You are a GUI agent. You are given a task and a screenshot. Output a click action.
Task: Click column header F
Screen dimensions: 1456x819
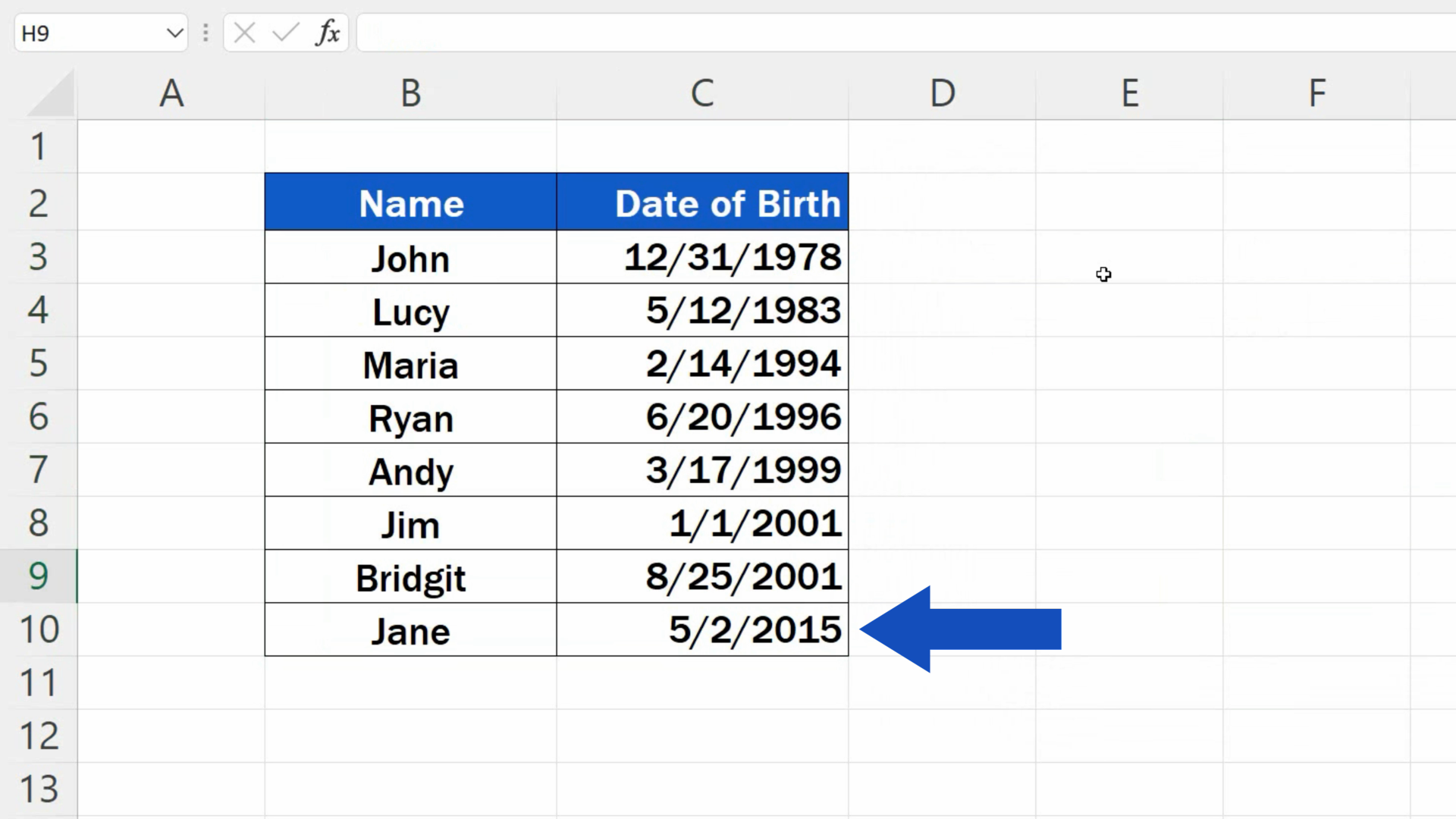pos(1317,93)
